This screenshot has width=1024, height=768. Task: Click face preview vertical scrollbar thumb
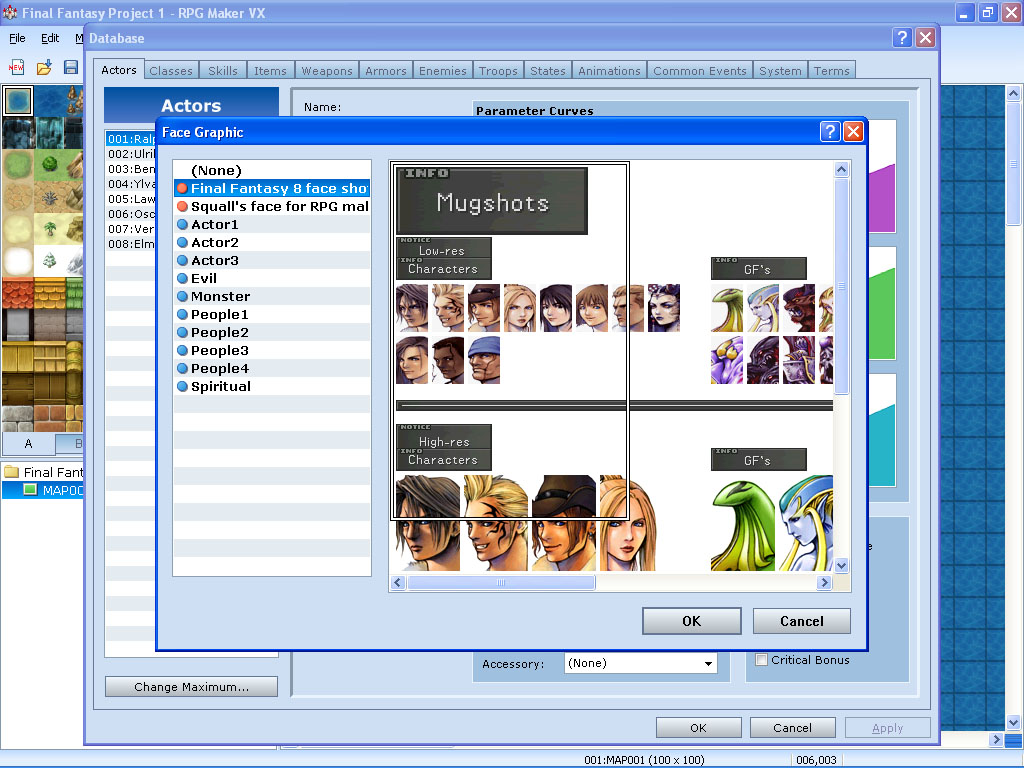click(841, 286)
